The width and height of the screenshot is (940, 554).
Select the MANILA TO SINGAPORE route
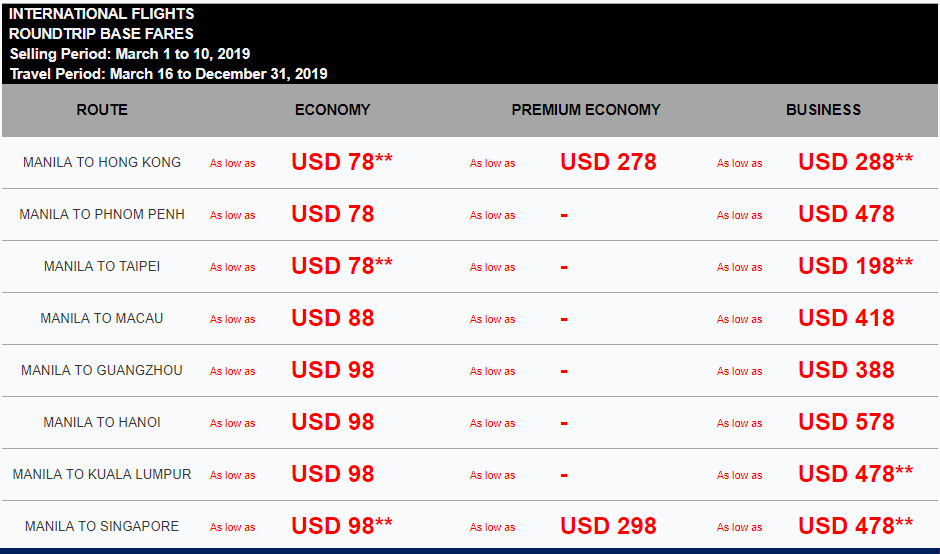pyautogui.click(x=102, y=526)
